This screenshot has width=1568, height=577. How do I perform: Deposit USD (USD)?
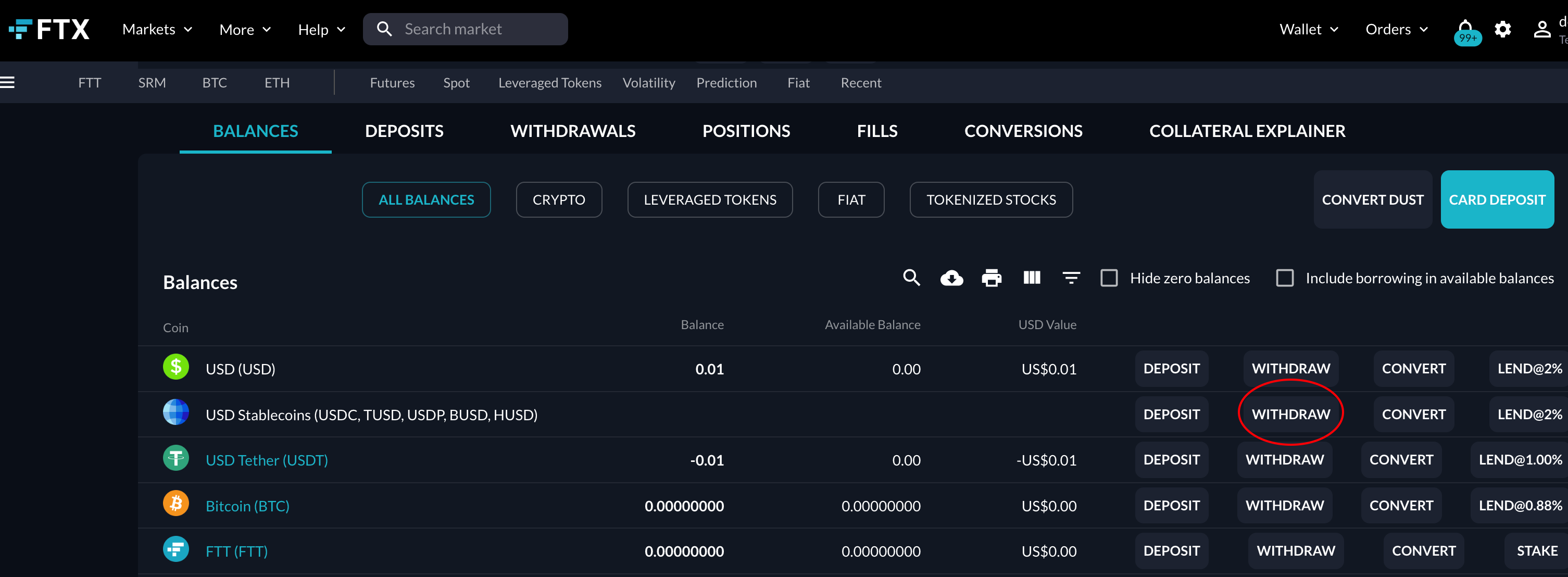(1171, 369)
